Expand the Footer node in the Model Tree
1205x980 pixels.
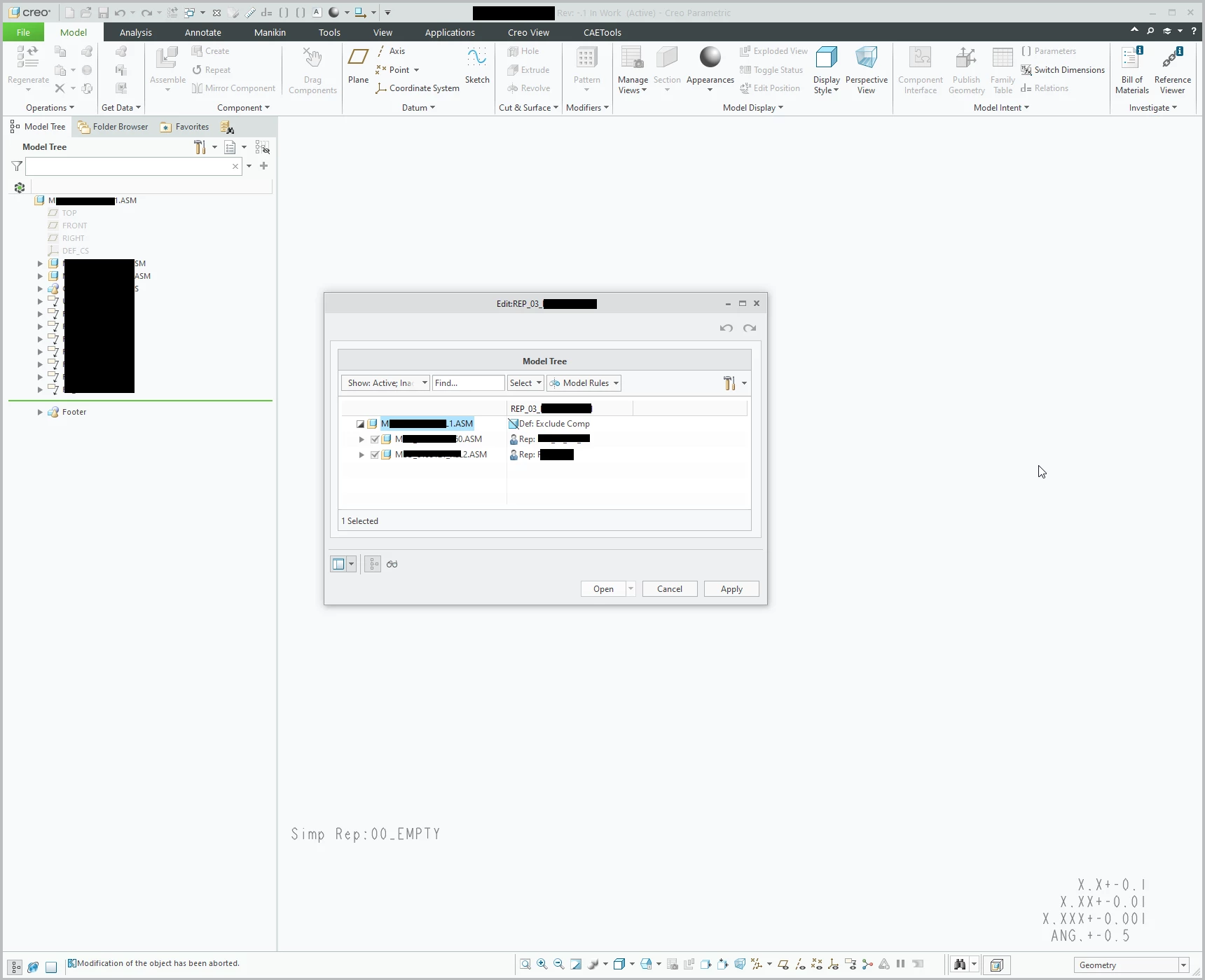(40, 412)
